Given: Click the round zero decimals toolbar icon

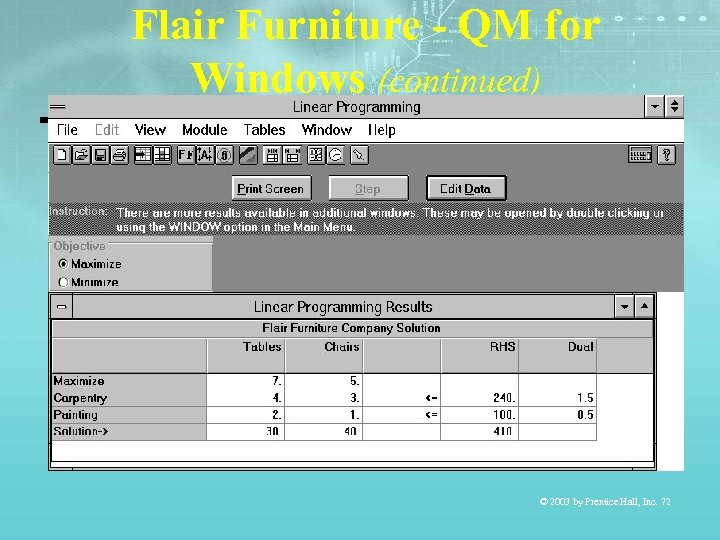Looking at the screenshot, I should [224, 155].
